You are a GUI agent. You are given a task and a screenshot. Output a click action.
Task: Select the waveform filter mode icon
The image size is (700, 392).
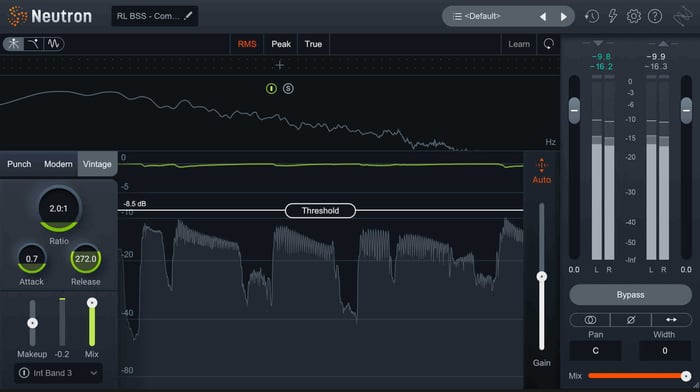tap(54, 44)
